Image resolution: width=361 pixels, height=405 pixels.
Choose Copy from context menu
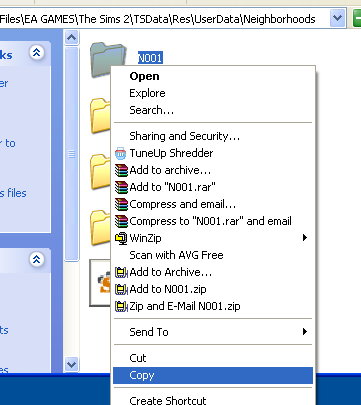coord(213,375)
